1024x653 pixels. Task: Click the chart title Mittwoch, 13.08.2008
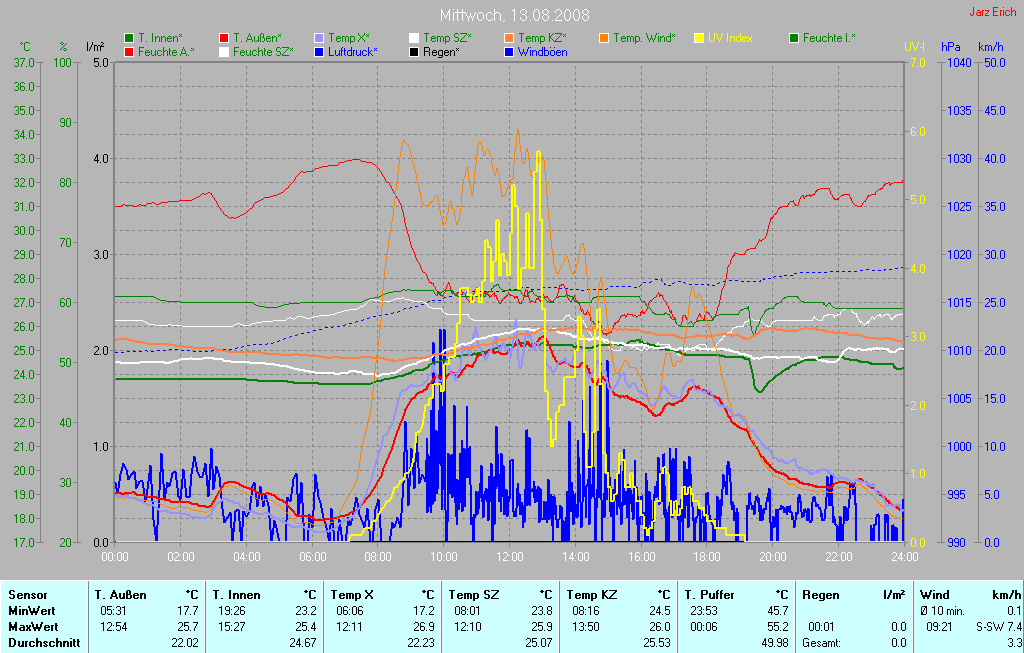515,15
